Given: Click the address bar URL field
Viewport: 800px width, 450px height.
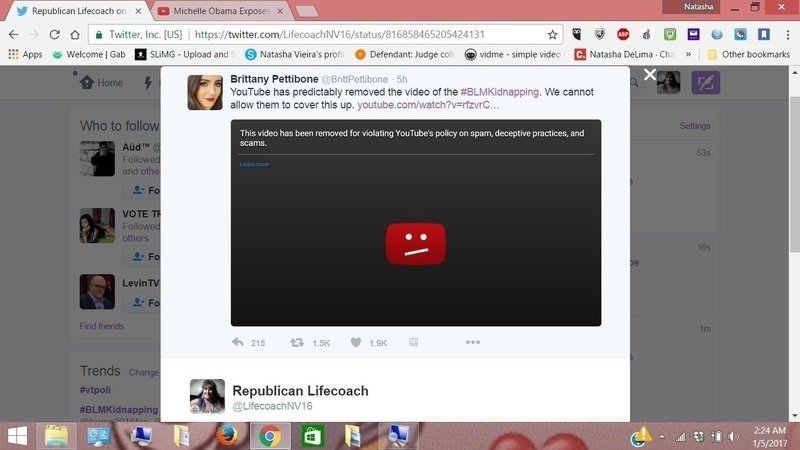Looking at the screenshot, I should [339, 35].
